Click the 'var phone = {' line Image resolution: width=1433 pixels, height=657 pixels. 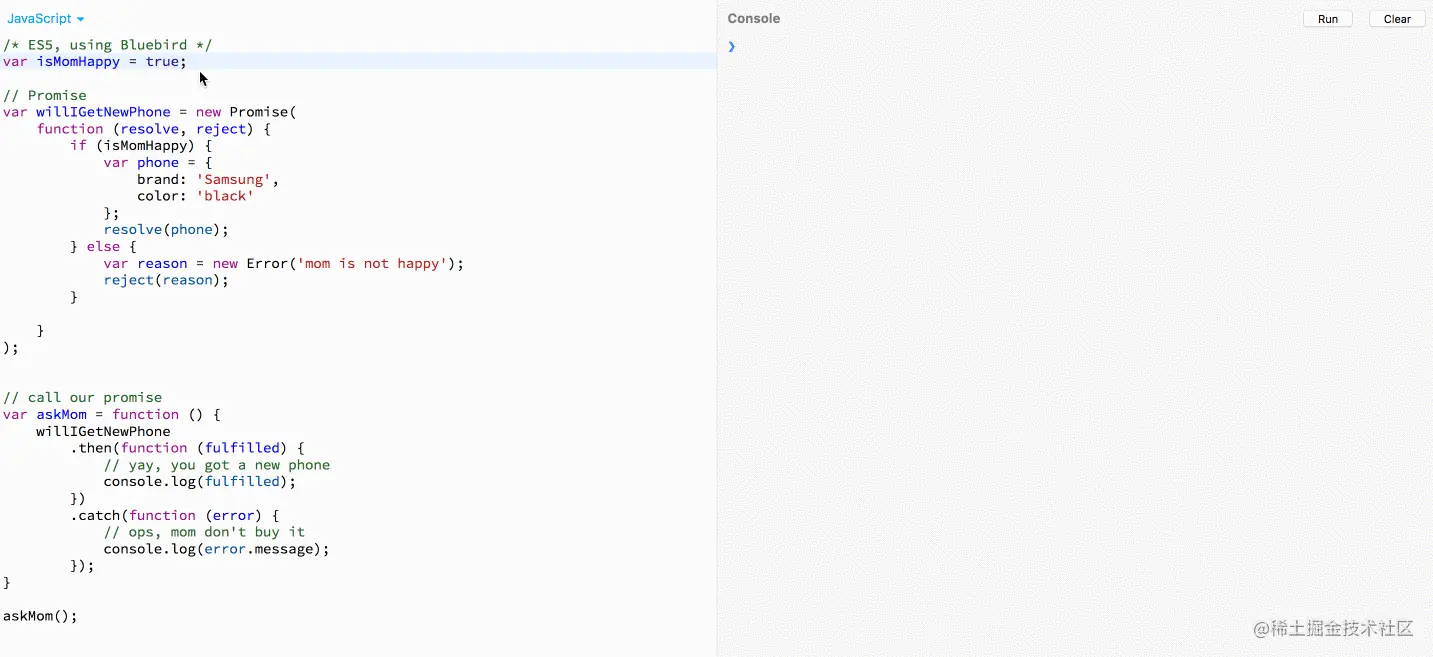(158, 163)
